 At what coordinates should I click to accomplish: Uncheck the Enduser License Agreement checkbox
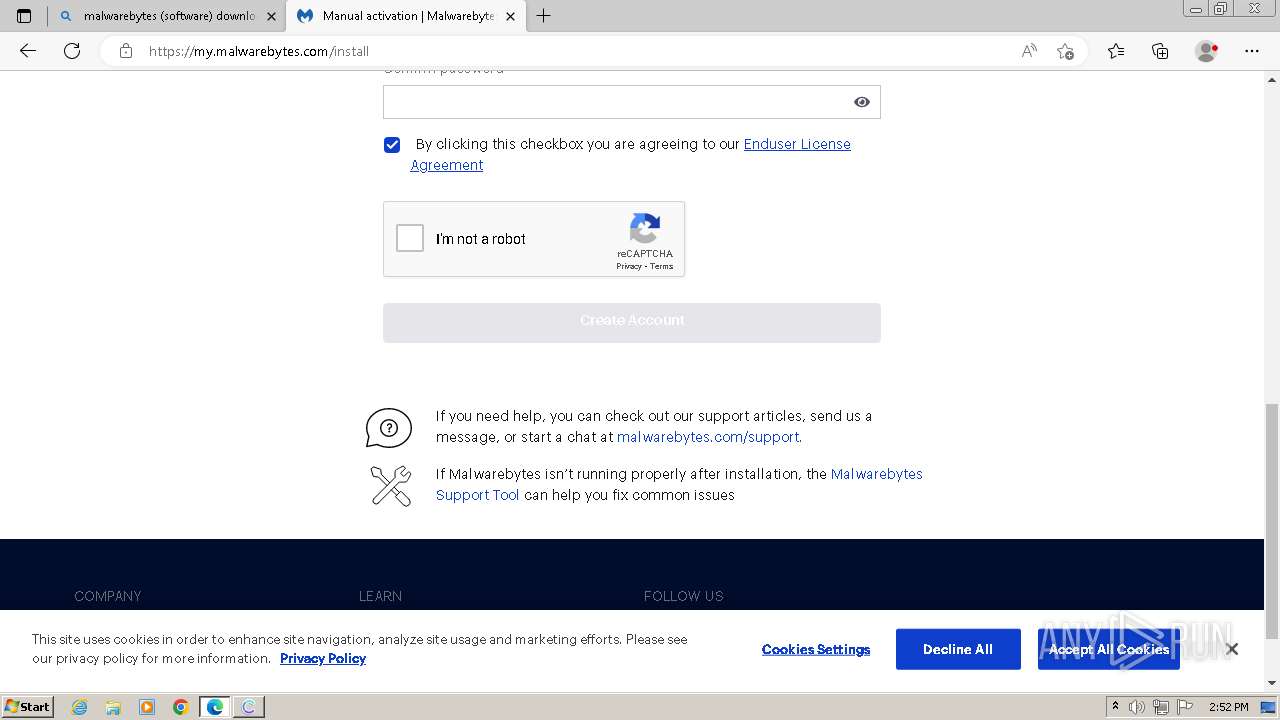(x=392, y=145)
